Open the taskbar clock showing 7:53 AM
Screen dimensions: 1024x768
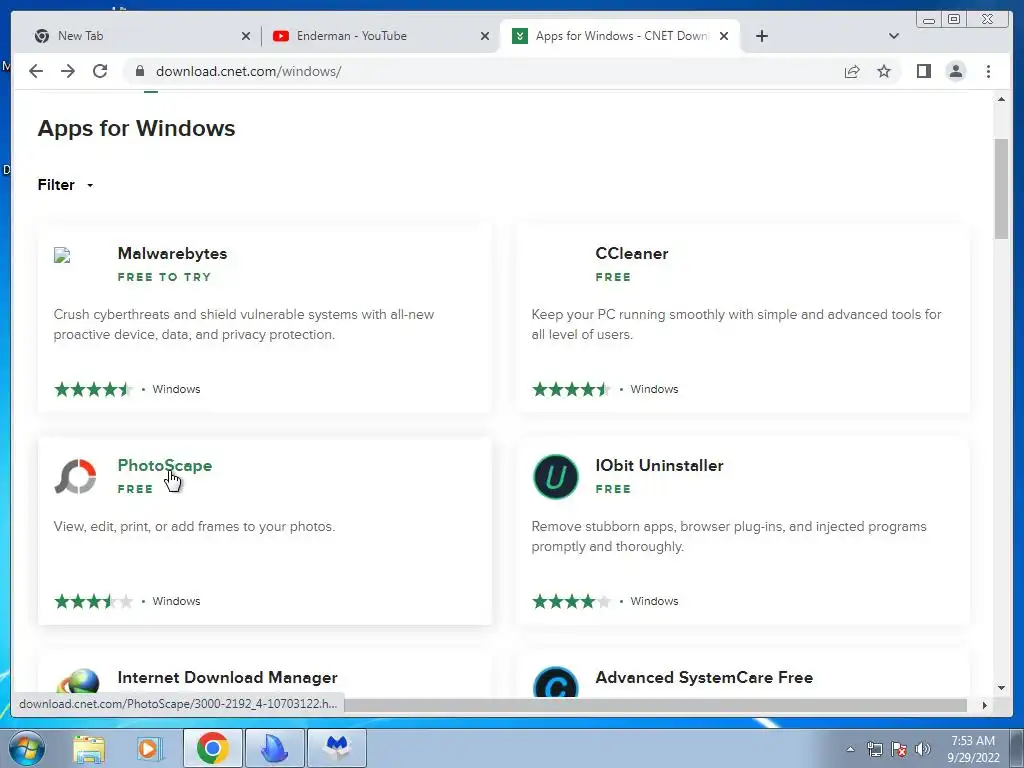coord(973,749)
